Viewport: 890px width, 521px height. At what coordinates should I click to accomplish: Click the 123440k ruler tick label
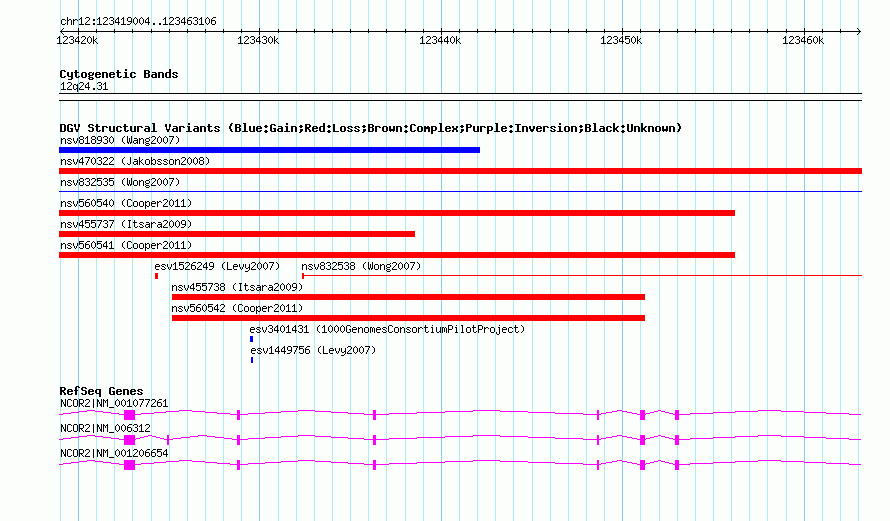pos(440,40)
